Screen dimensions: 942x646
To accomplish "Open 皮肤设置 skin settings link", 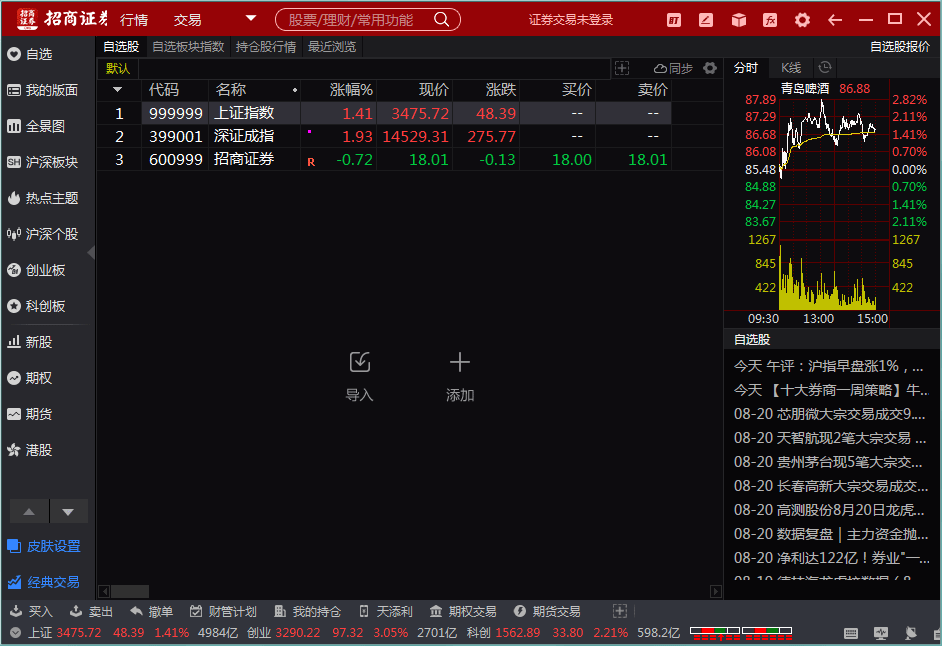I will click(43, 546).
